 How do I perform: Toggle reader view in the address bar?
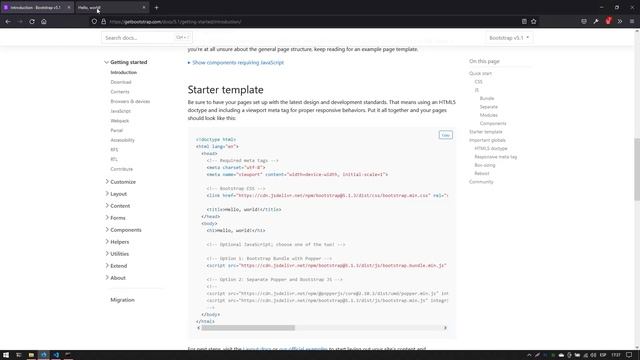click(x=524, y=22)
